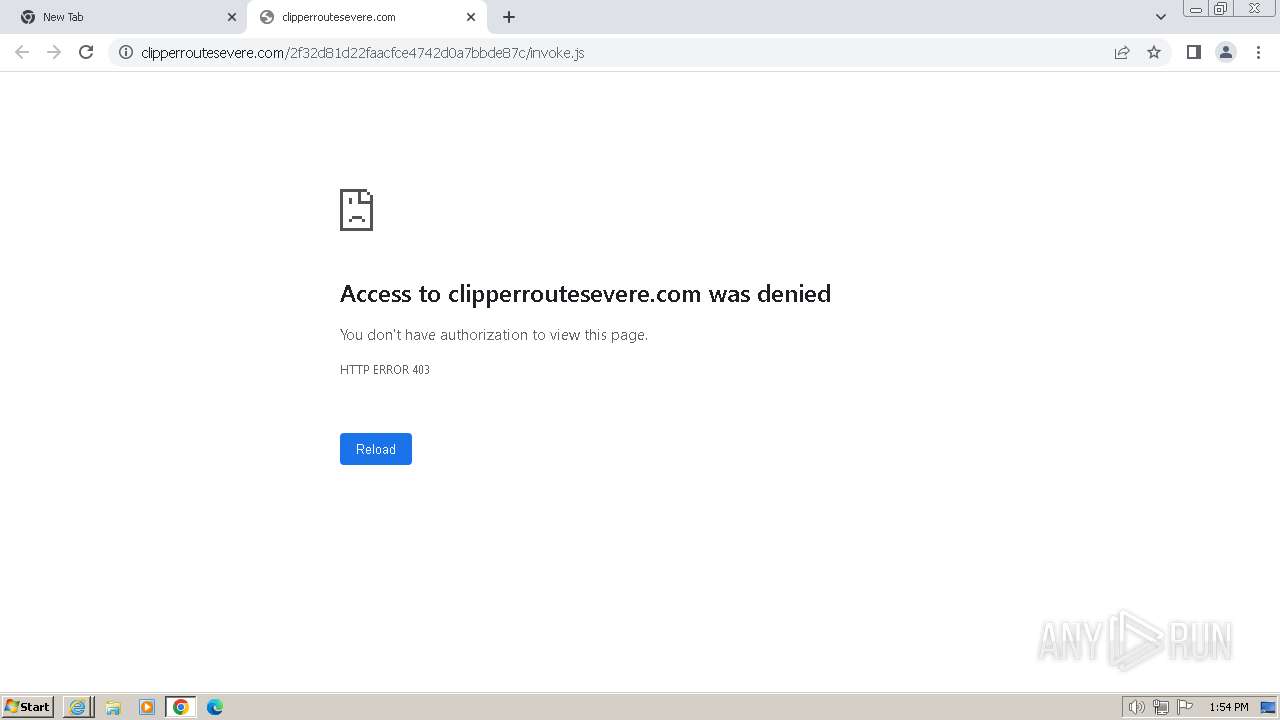Open the side panel icon
The width and height of the screenshot is (1280, 720).
pyautogui.click(x=1193, y=52)
